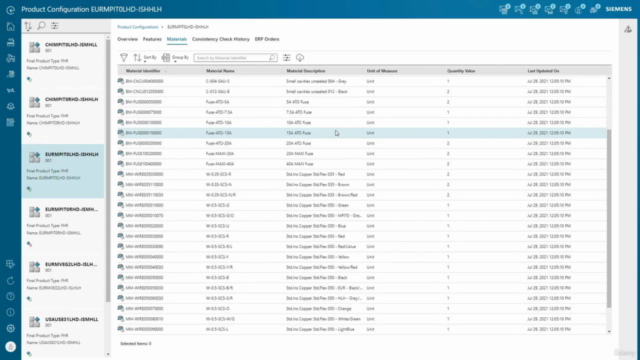Select the row named C-012-SAU-B
The width and height of the screenshot is (640, 360).
362,91
